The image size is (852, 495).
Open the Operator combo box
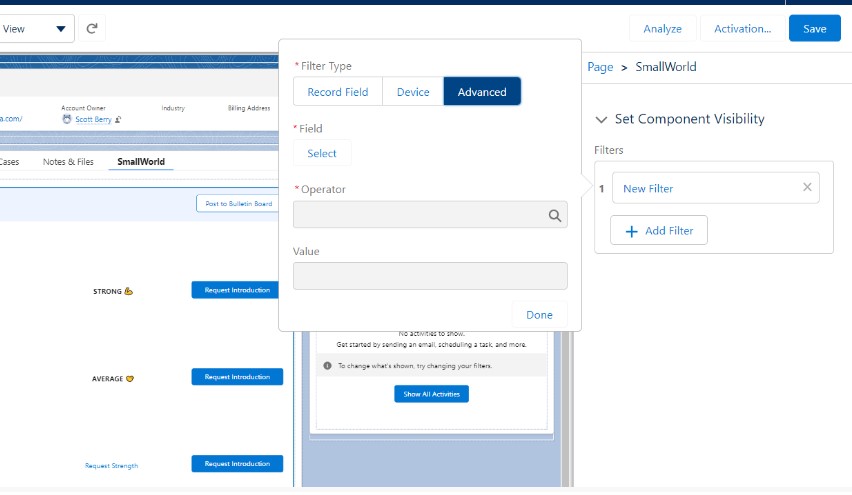(x=420, y=215)
